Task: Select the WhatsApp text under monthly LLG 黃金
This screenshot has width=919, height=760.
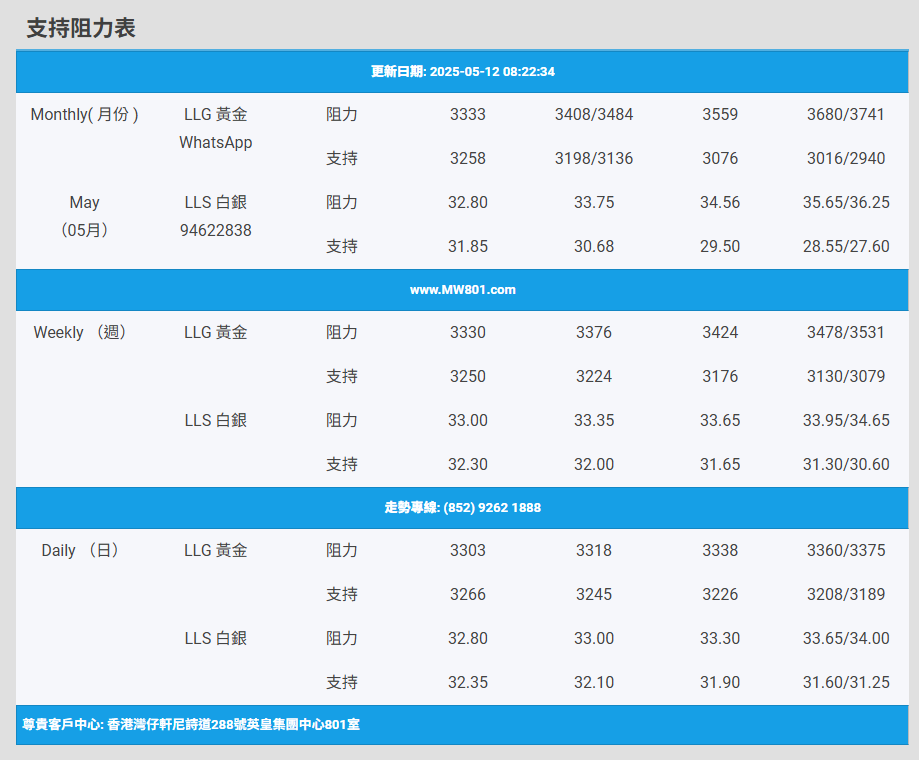Action: tap(216, 142)
